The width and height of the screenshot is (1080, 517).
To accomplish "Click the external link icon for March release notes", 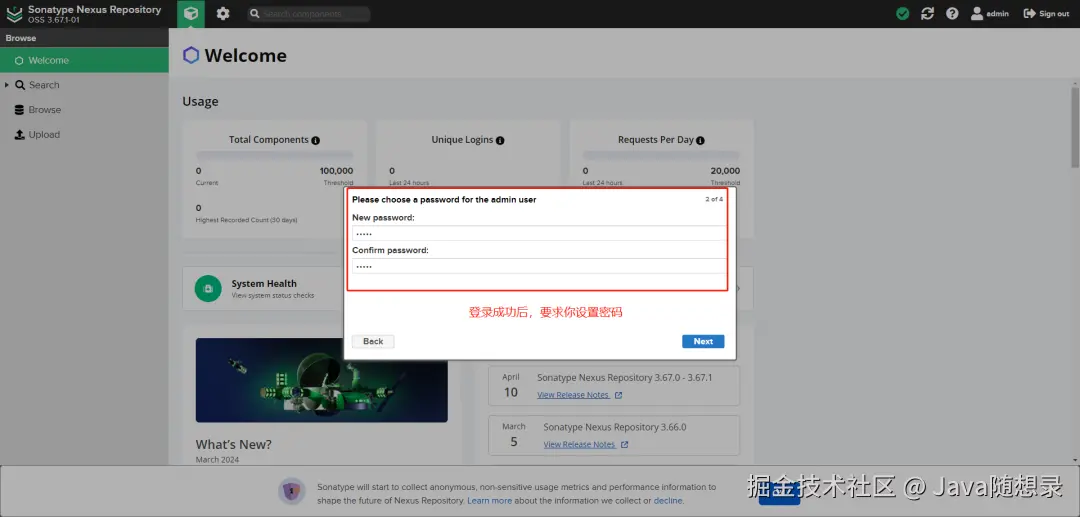I will pyautogui.click(x=625, y=445).
